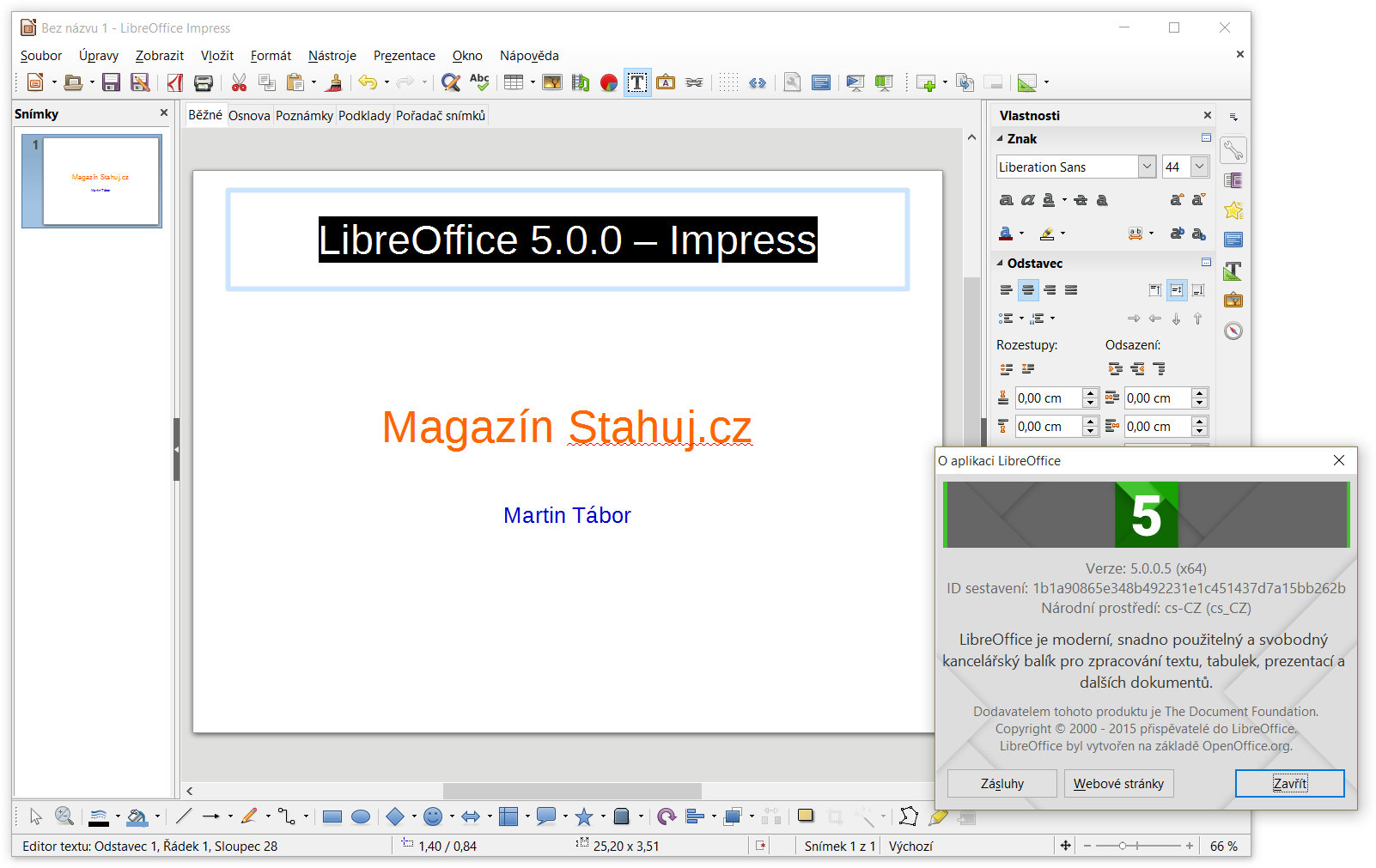Export directly as PDF
The width and height of the screenshot is (1376, 868).
(175, 82)
